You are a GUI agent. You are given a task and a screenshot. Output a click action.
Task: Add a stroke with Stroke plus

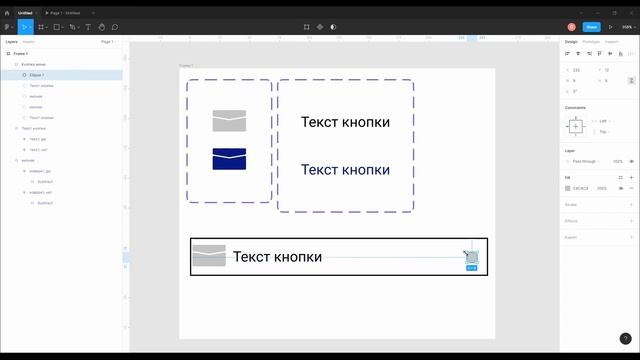[631, 204]
